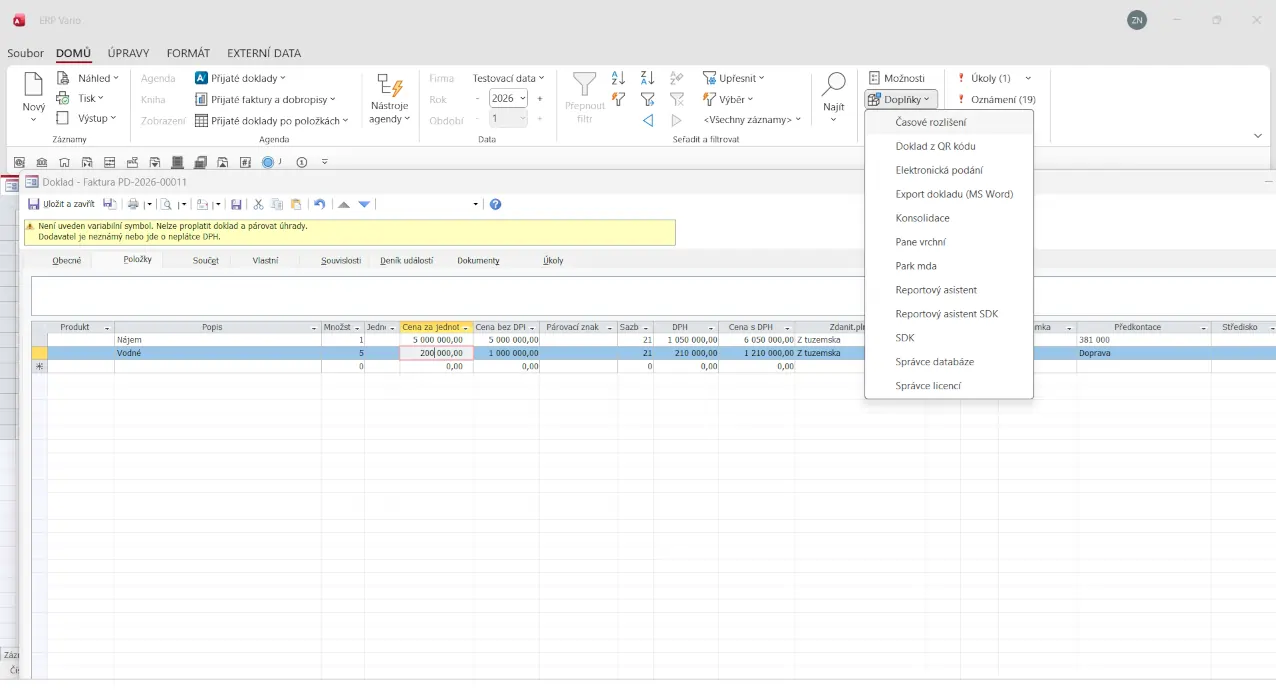Expand the Rok 2026 combo box
This screenshot has height=700, width=1276.
pos(522,99)
